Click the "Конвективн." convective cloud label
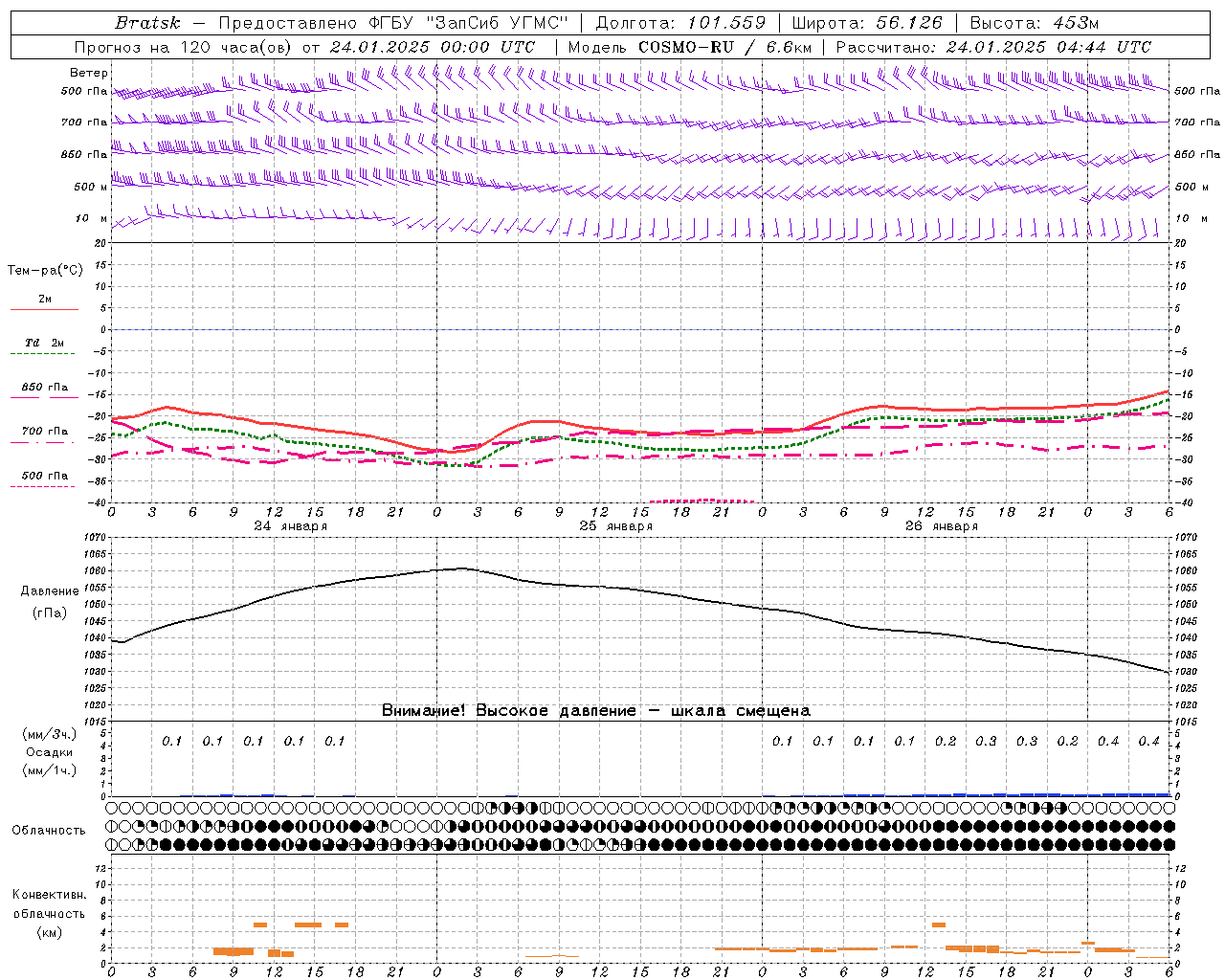Screen dimensions: 1225x980 pos(49,895)
